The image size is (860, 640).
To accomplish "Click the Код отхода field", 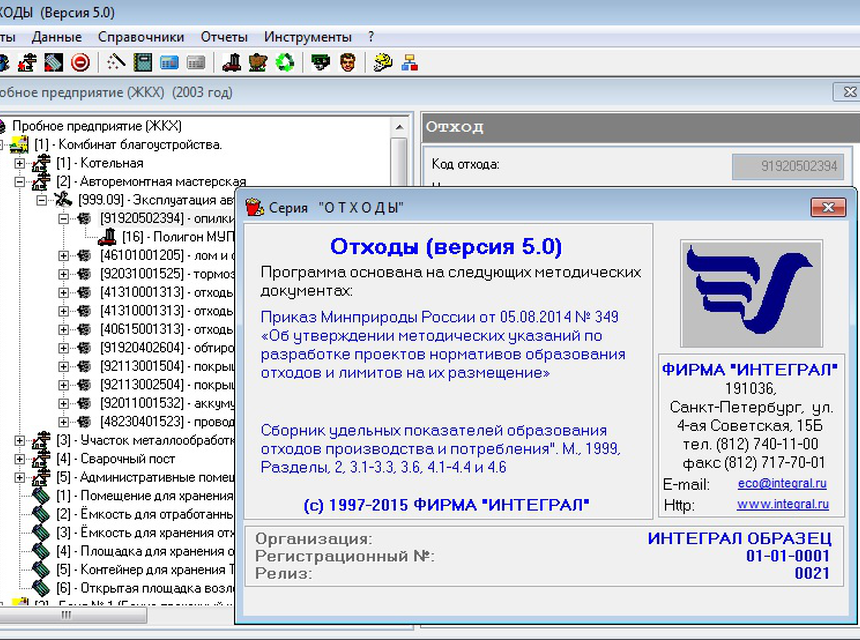I will (788, 166).
